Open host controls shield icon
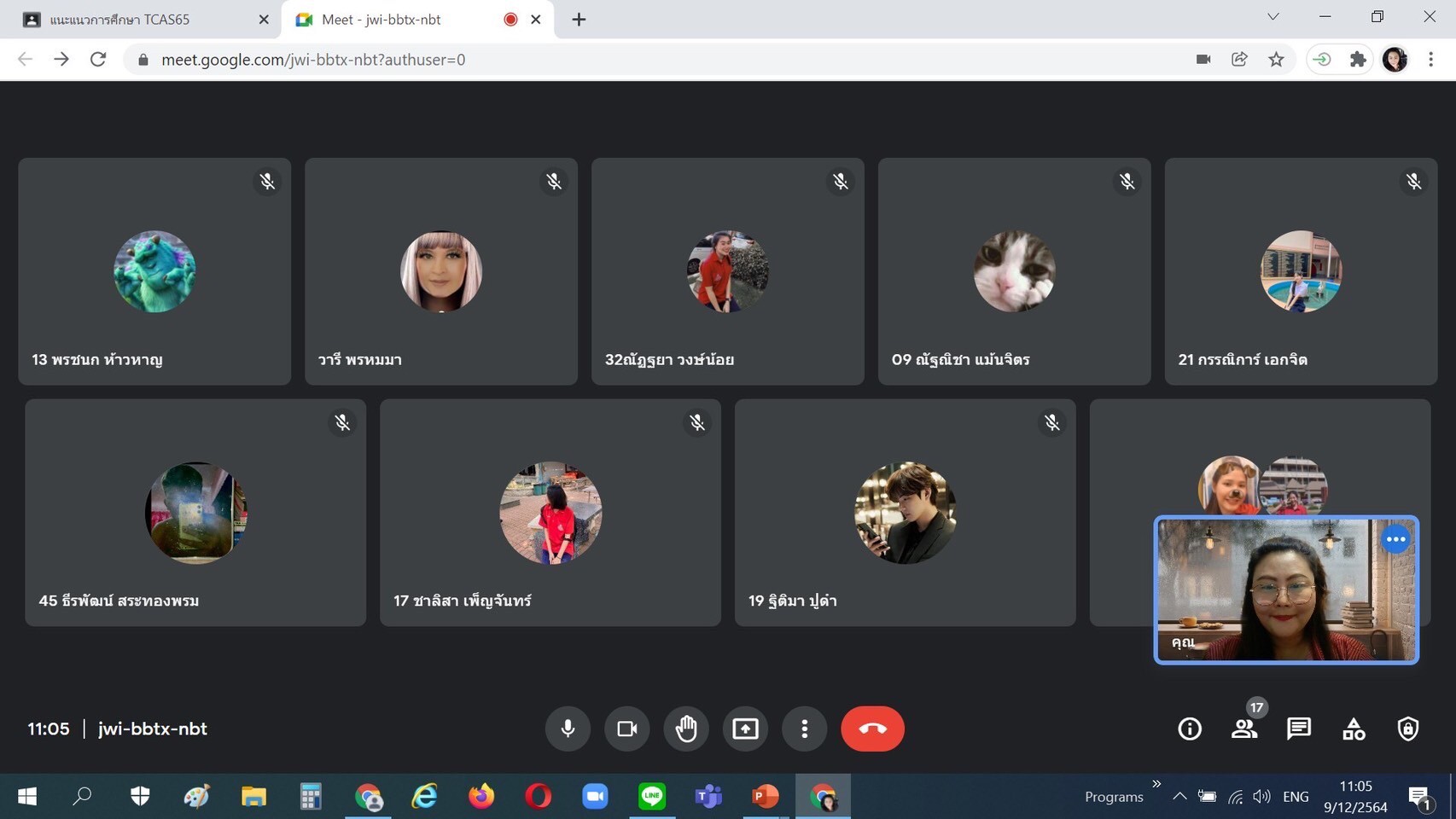1456x819 pixels. 1408,729
